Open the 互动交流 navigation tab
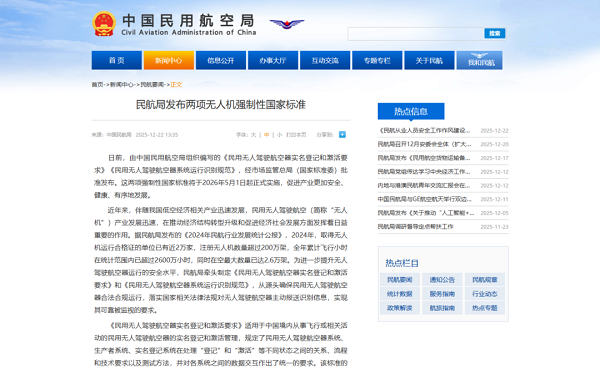This screenshot has height=369, width=600. click(x=325, y=60)
